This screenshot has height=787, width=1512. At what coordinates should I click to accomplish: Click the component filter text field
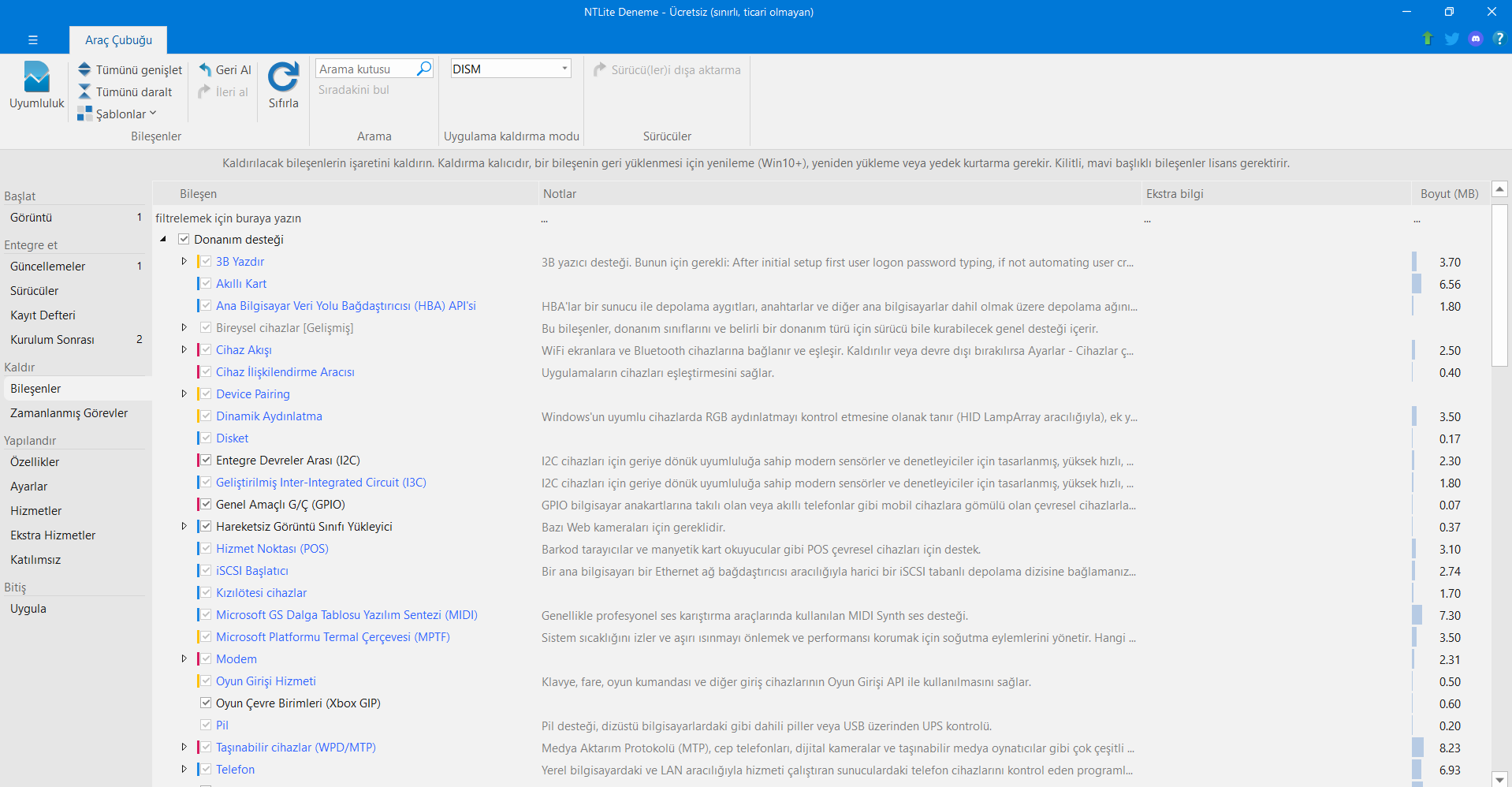(345, 218)
